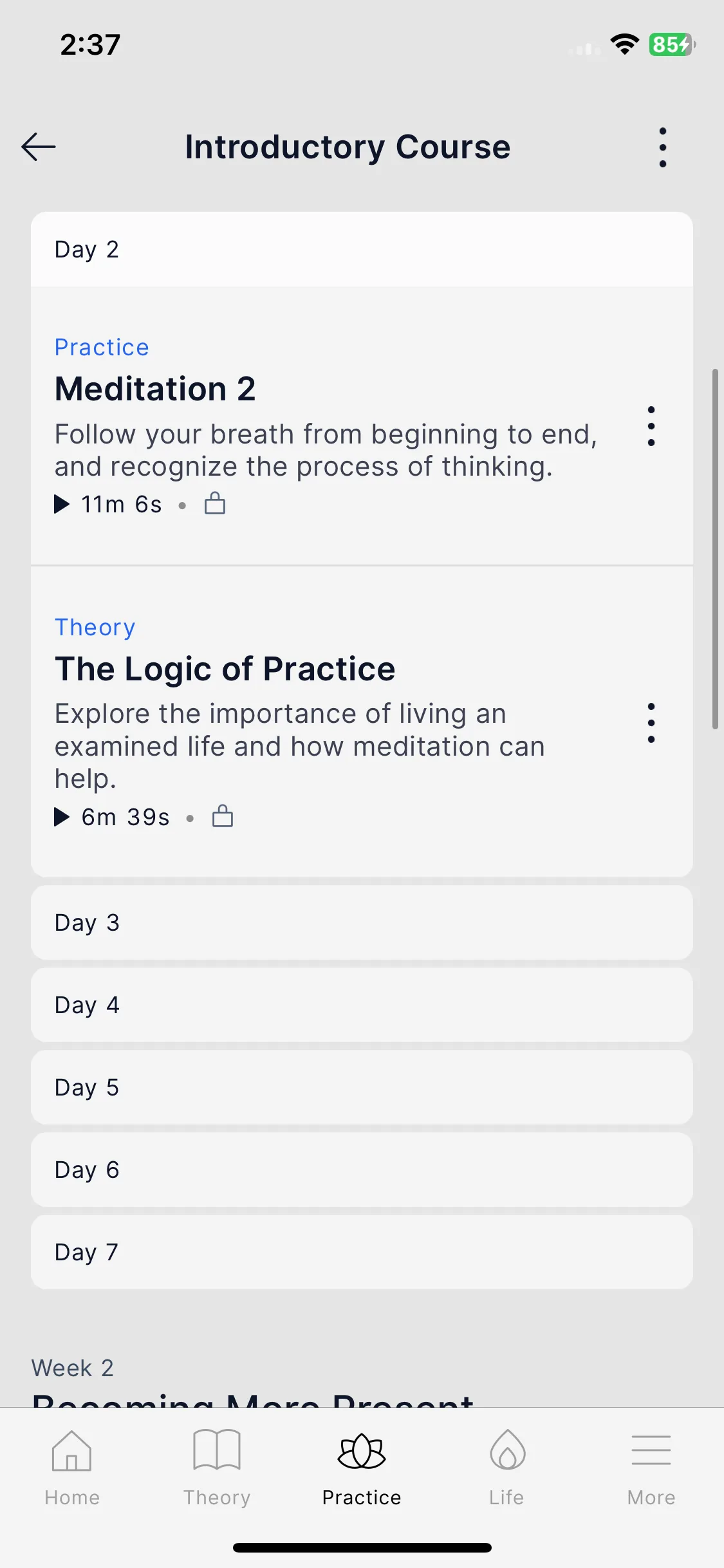Open Meditation 2 options menu
This screenshot has width=724, height=1568.
coord(651,426)
